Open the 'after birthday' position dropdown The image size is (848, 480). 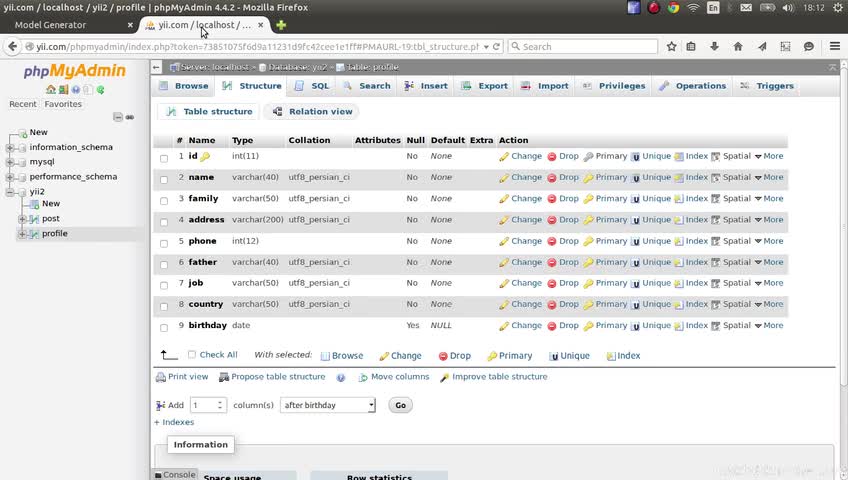(328, 405)
